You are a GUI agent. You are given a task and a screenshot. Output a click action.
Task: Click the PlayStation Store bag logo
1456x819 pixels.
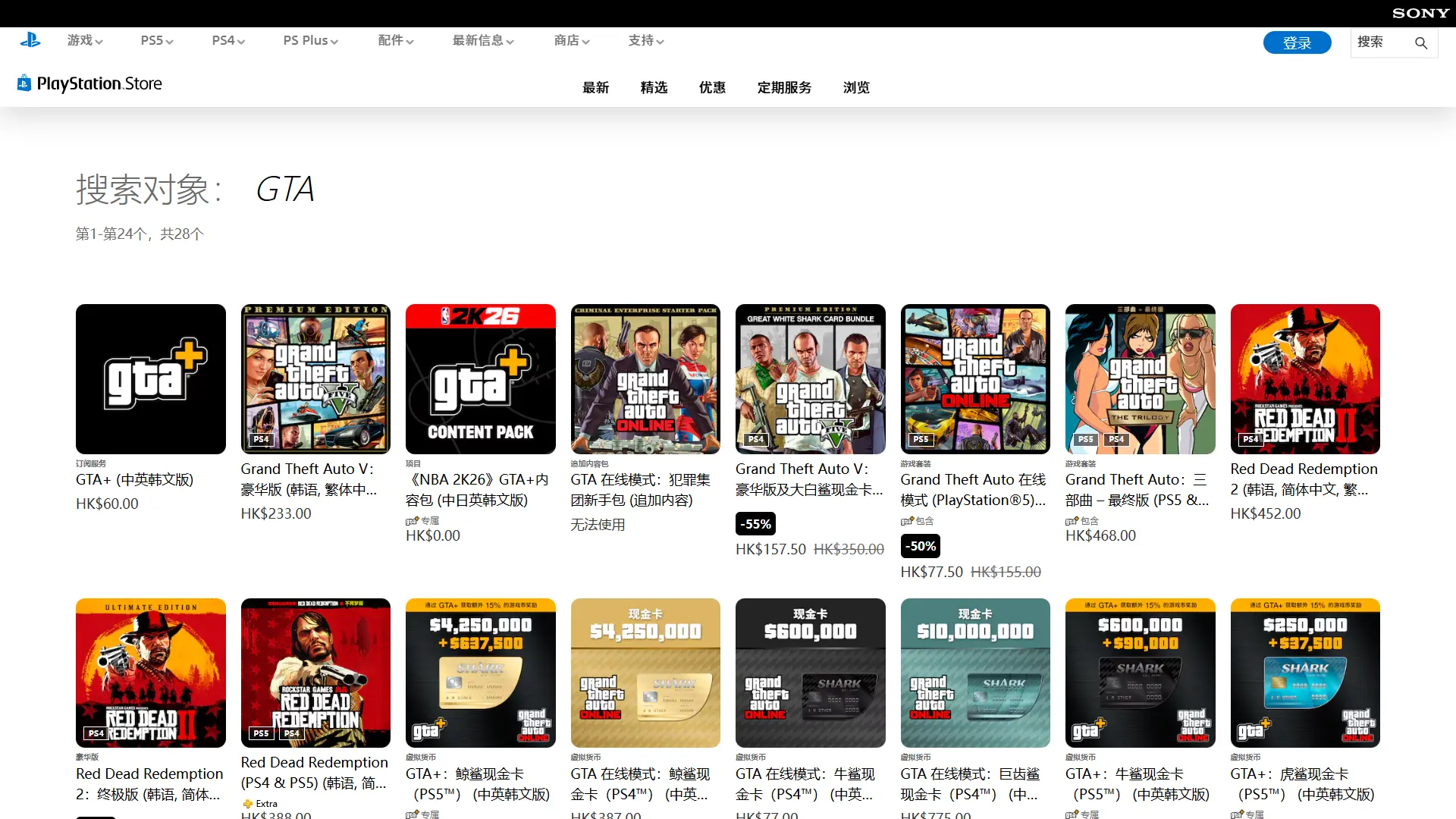coord(24,83)
